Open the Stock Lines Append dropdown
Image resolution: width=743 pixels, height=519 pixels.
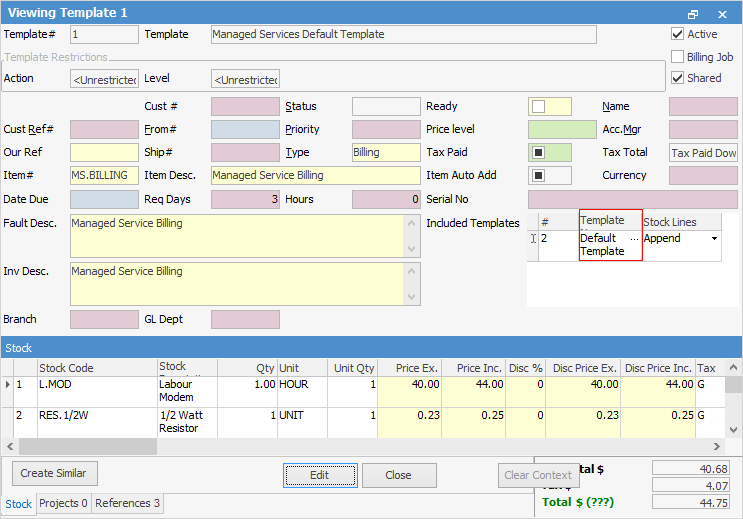click(x=714, y=239)
